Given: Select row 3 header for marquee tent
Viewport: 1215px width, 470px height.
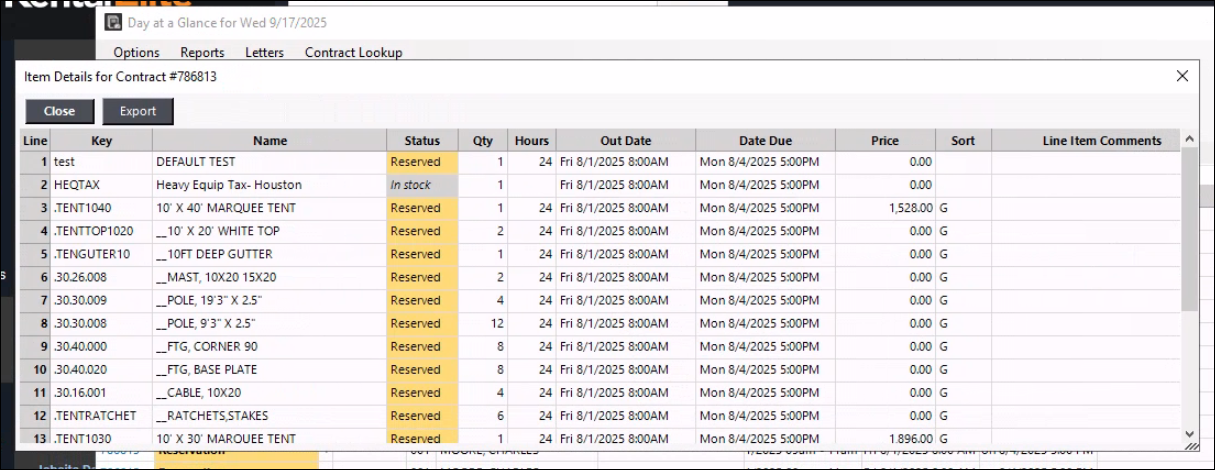Looking at the screenshot, I should (36, 208).
